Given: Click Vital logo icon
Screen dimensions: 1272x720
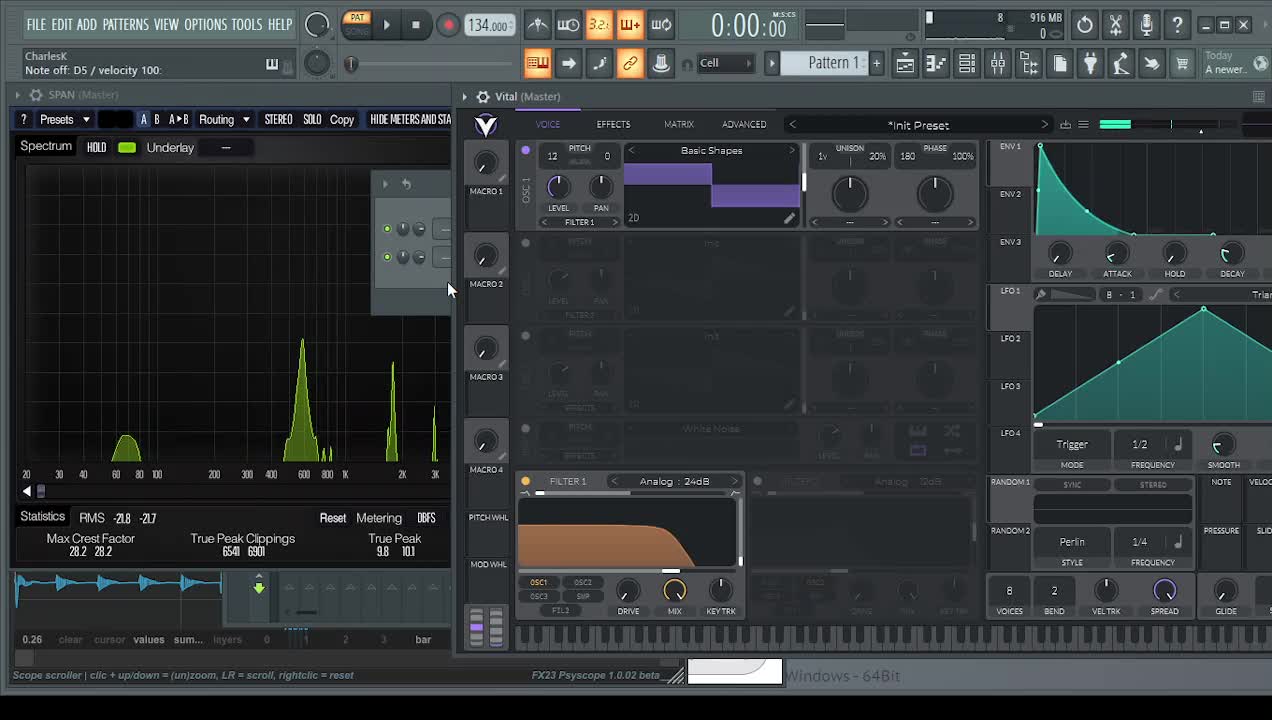Looking at the screenshot, I should pyautogui.click(x=486, y=125).
